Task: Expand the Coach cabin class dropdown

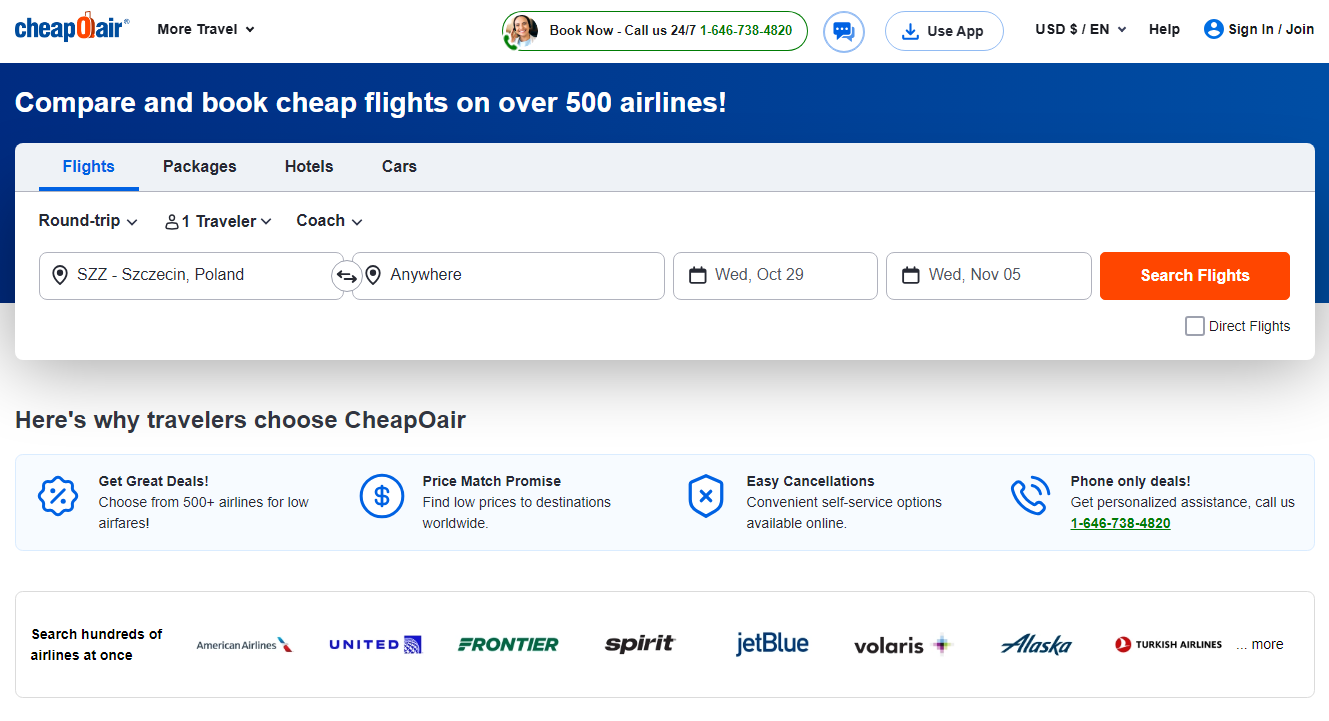Action: [329, 221]
